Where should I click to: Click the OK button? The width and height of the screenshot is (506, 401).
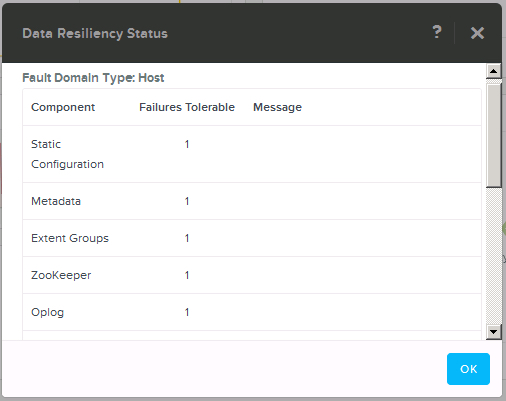point(468,369)
